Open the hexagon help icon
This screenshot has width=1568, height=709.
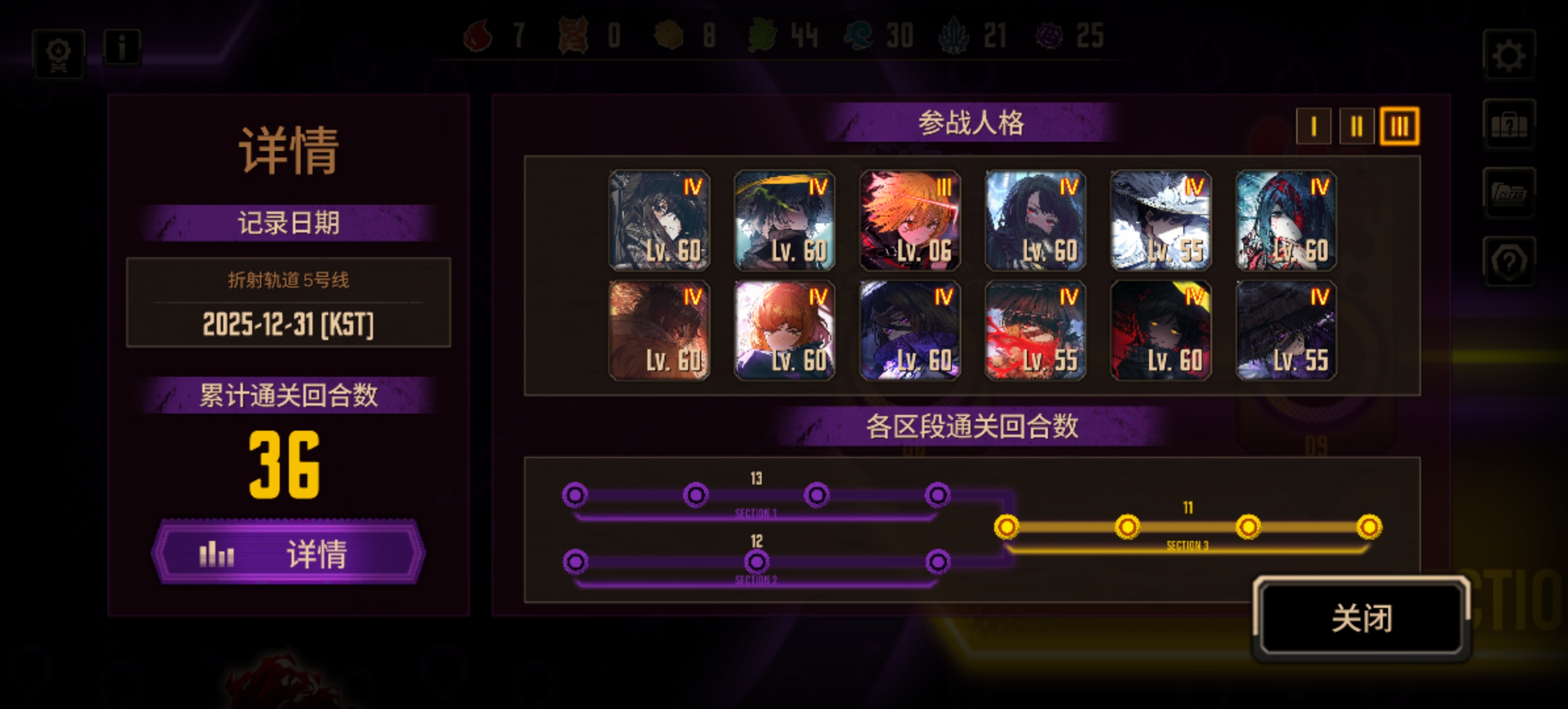[1508, 262]
